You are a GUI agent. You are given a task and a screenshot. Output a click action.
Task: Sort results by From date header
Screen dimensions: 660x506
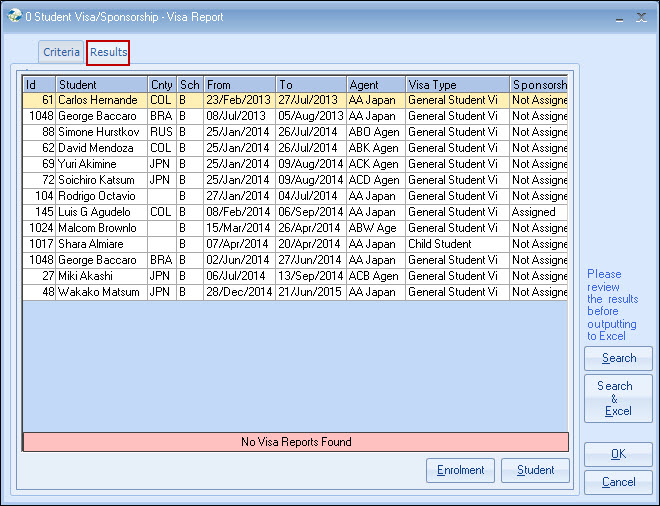pos(239,85)
